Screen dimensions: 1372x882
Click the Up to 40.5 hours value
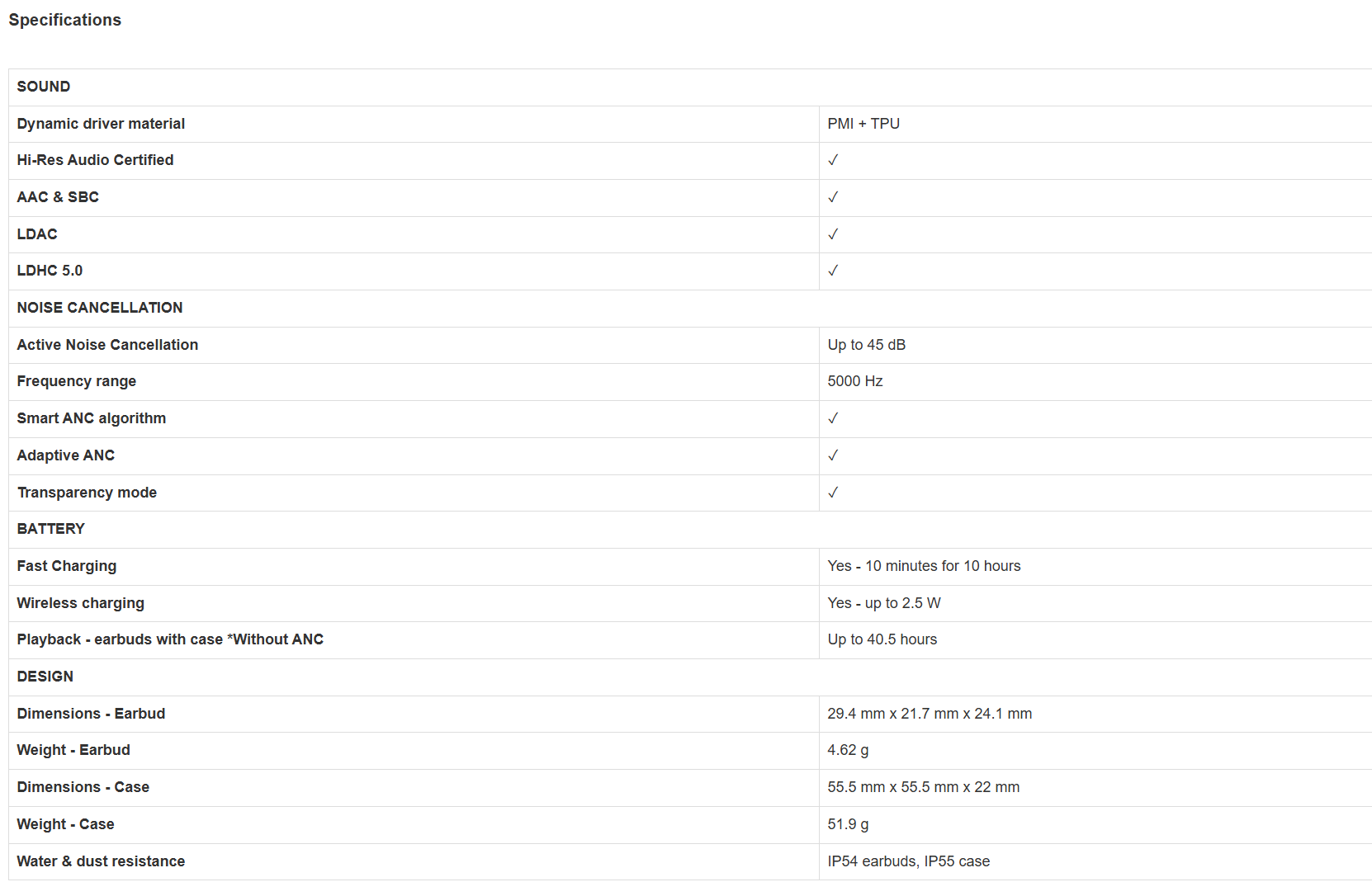[882, 639]
